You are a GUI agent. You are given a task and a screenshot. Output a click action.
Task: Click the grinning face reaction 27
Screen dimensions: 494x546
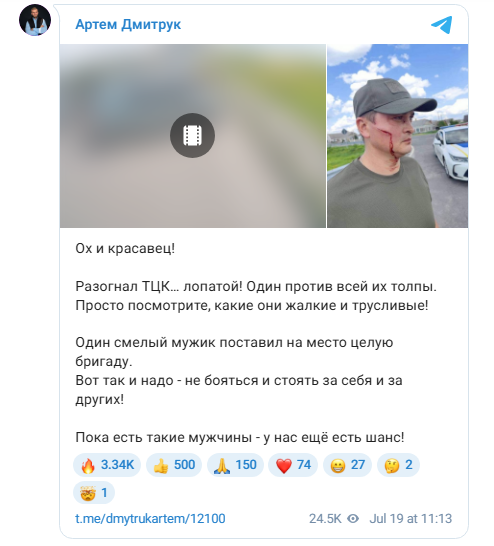tap(347, 465)
